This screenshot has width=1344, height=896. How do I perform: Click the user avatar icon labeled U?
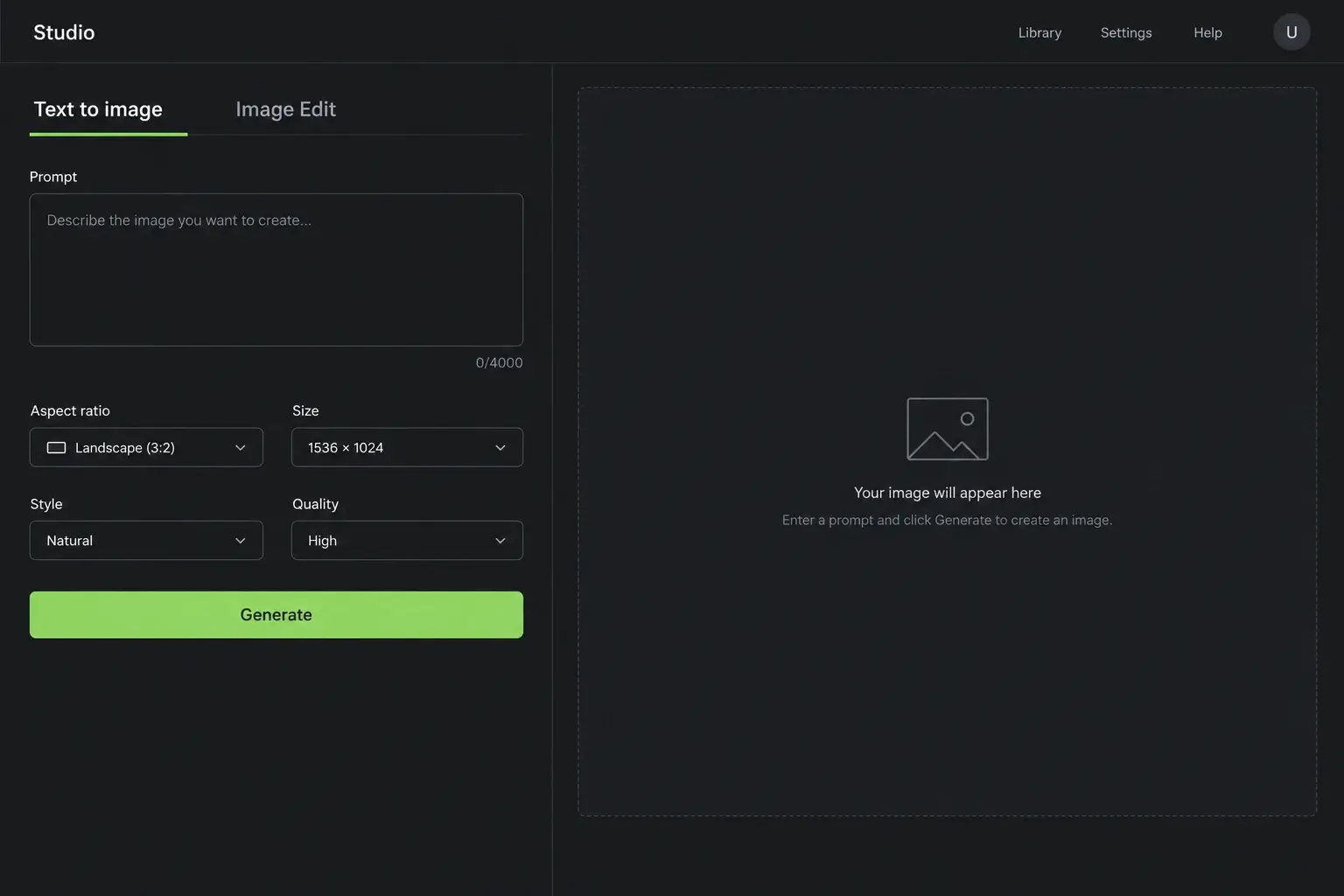tap(1291, 32)
